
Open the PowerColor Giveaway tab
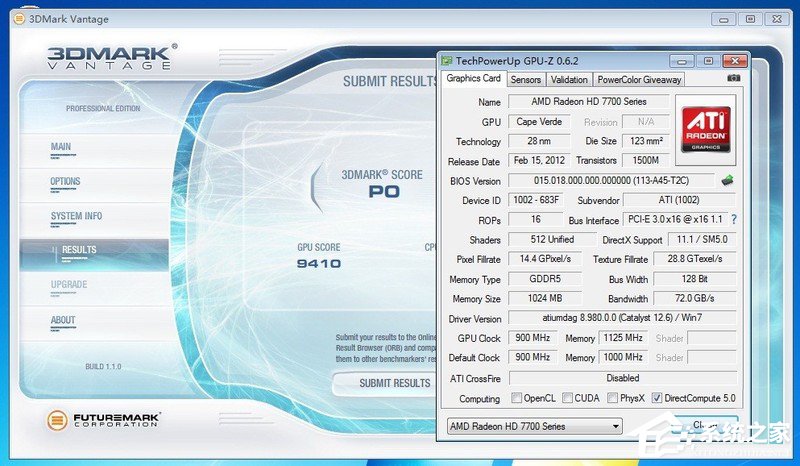pyautogui.click(x=639, y=80)
